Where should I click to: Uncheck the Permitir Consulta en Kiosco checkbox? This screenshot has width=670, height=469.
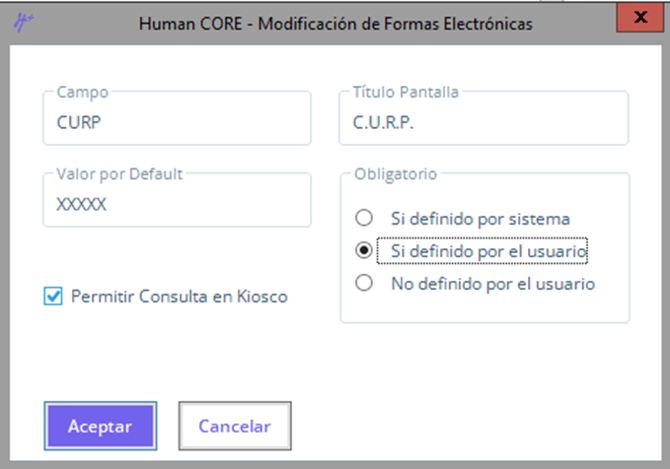(x=53, y=296)
